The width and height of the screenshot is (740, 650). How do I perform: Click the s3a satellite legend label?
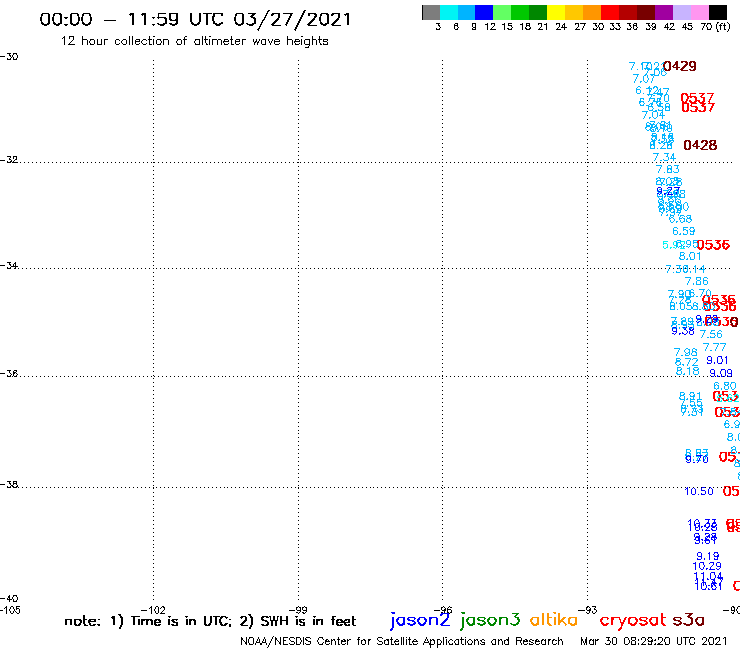pyautogui.click(x=689, y=620)
